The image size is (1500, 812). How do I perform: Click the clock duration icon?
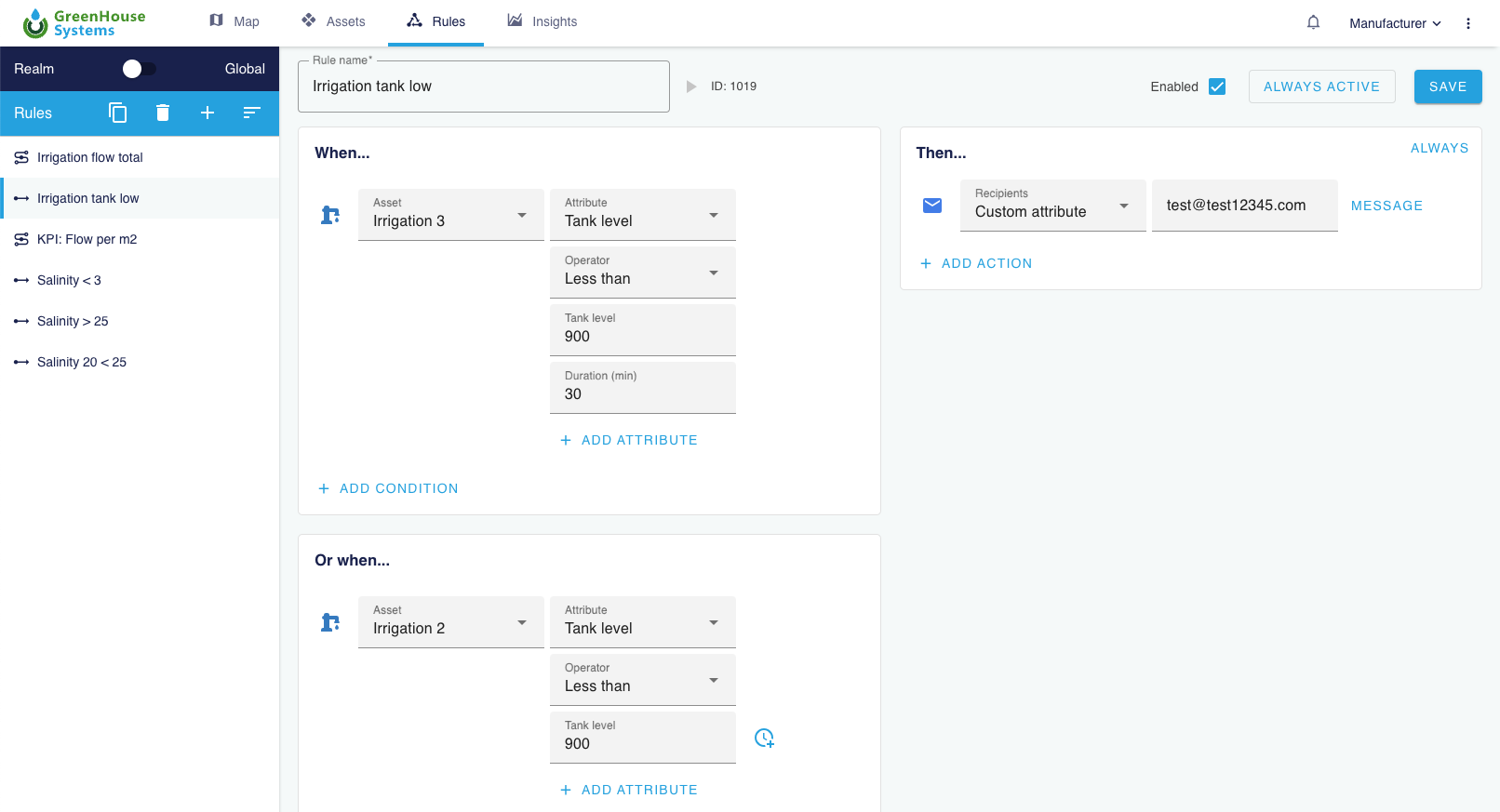tap(764, 738)
